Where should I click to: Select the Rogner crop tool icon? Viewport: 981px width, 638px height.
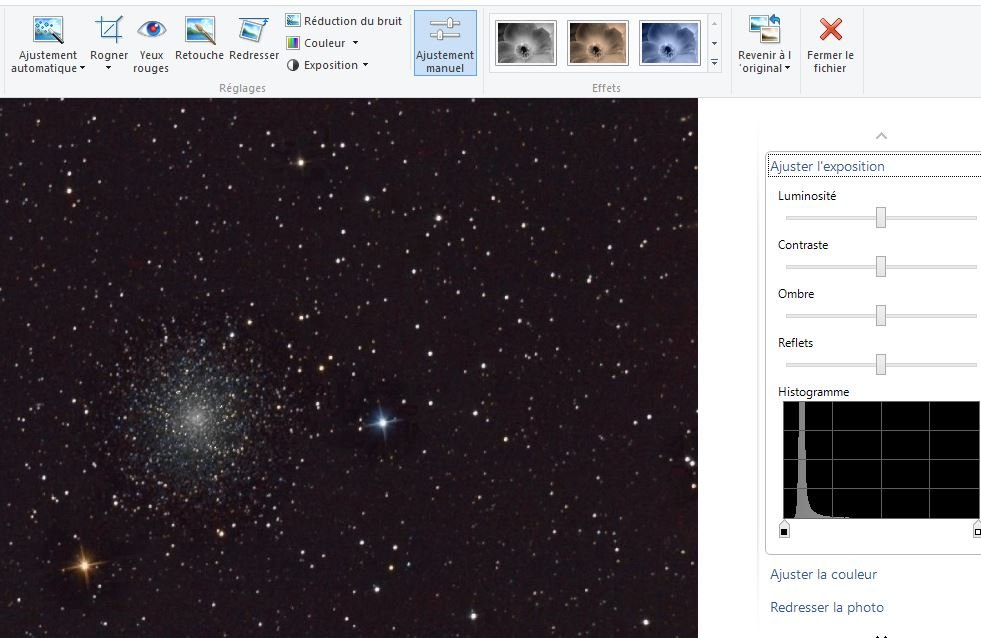[109, 30]
